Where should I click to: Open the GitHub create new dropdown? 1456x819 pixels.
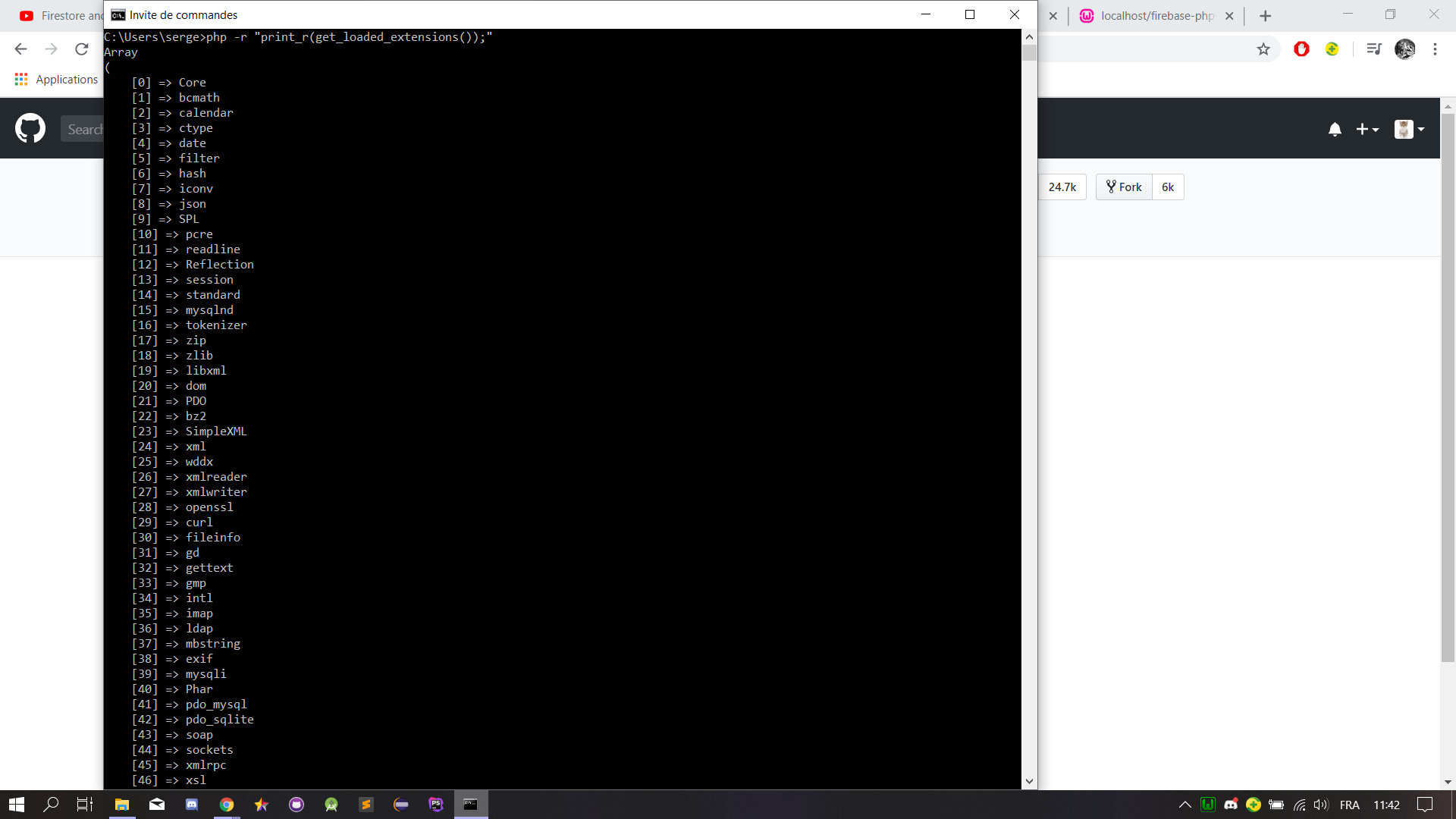[1367, 129]
